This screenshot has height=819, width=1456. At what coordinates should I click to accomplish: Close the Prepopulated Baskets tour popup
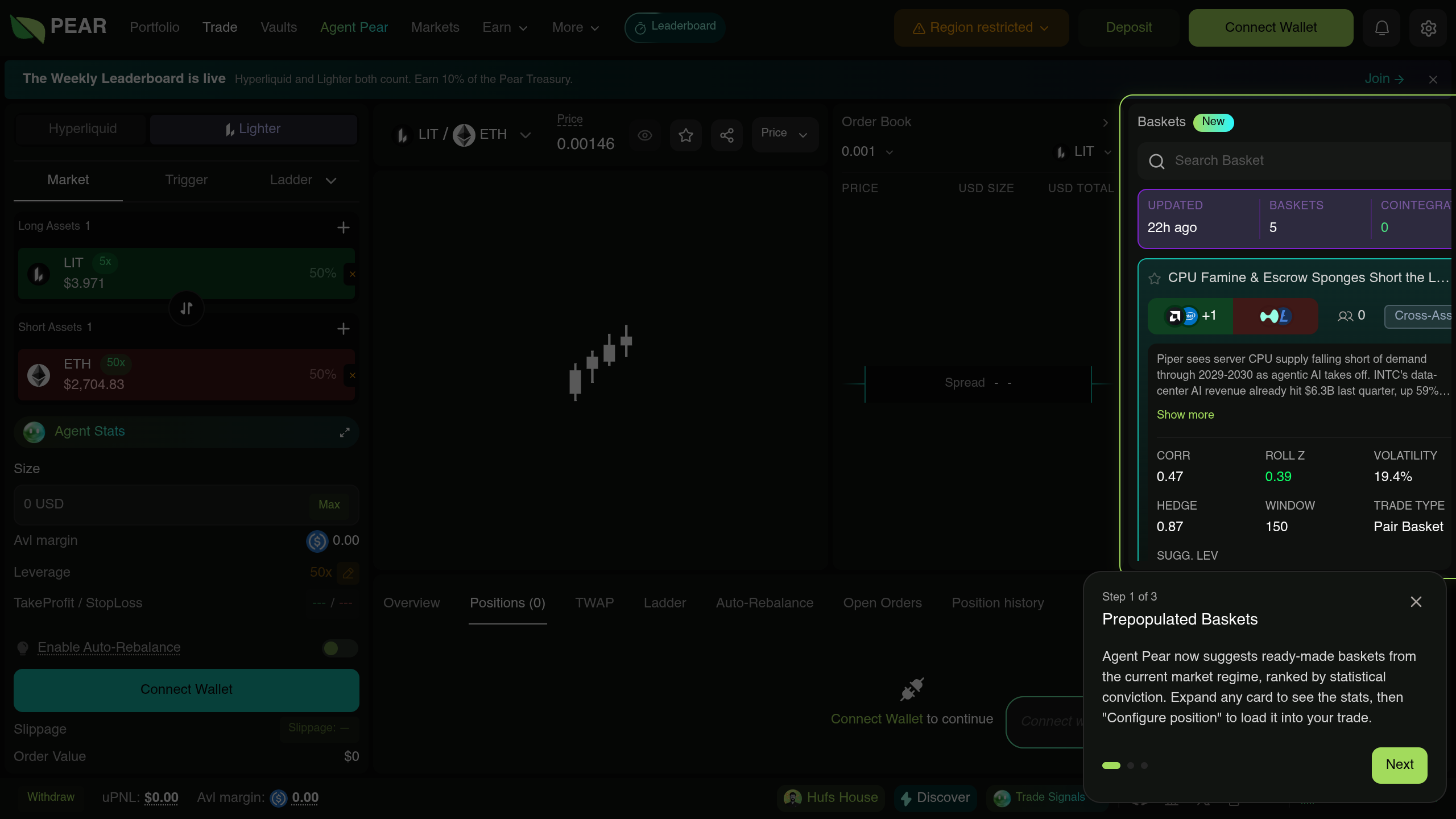click(x=1416, y=602)
